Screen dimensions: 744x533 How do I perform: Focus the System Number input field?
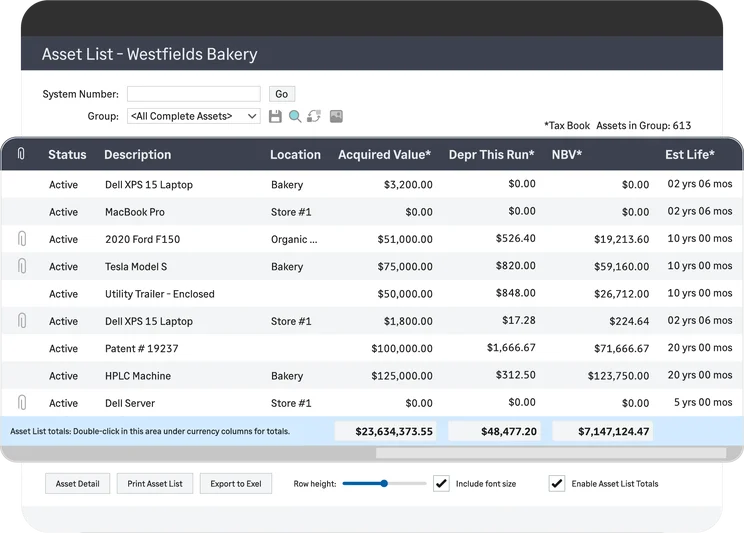tap(194, 94)
